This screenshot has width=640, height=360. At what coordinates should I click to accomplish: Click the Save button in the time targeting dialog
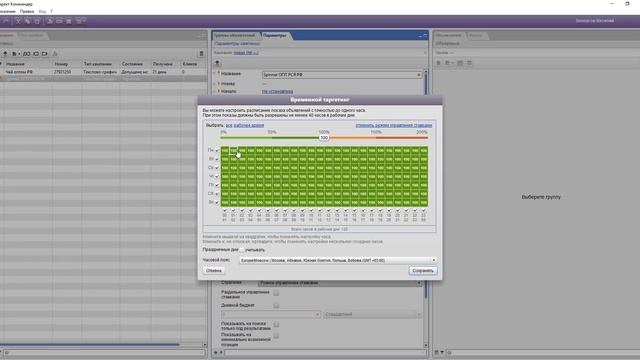(423, 271)
